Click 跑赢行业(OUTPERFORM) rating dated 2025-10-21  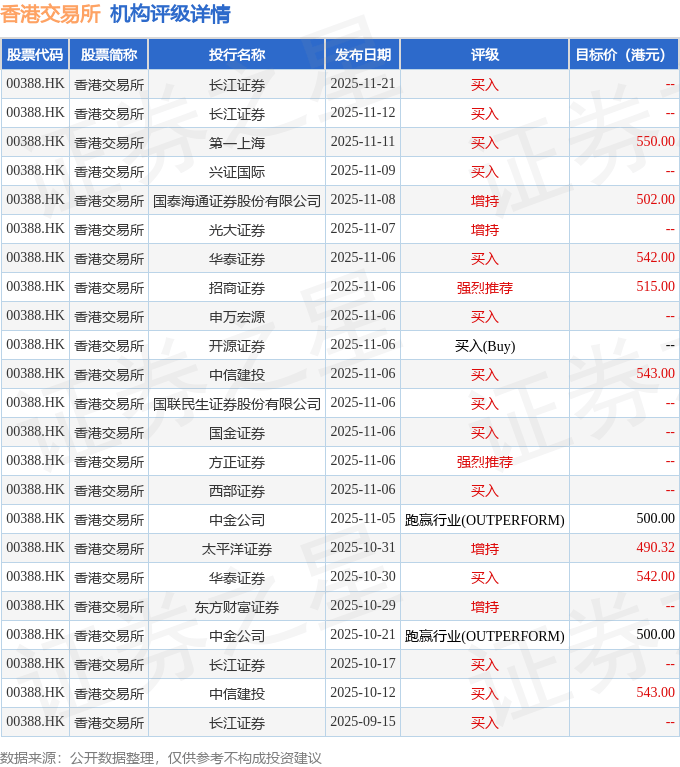click(x=484, y=636)
